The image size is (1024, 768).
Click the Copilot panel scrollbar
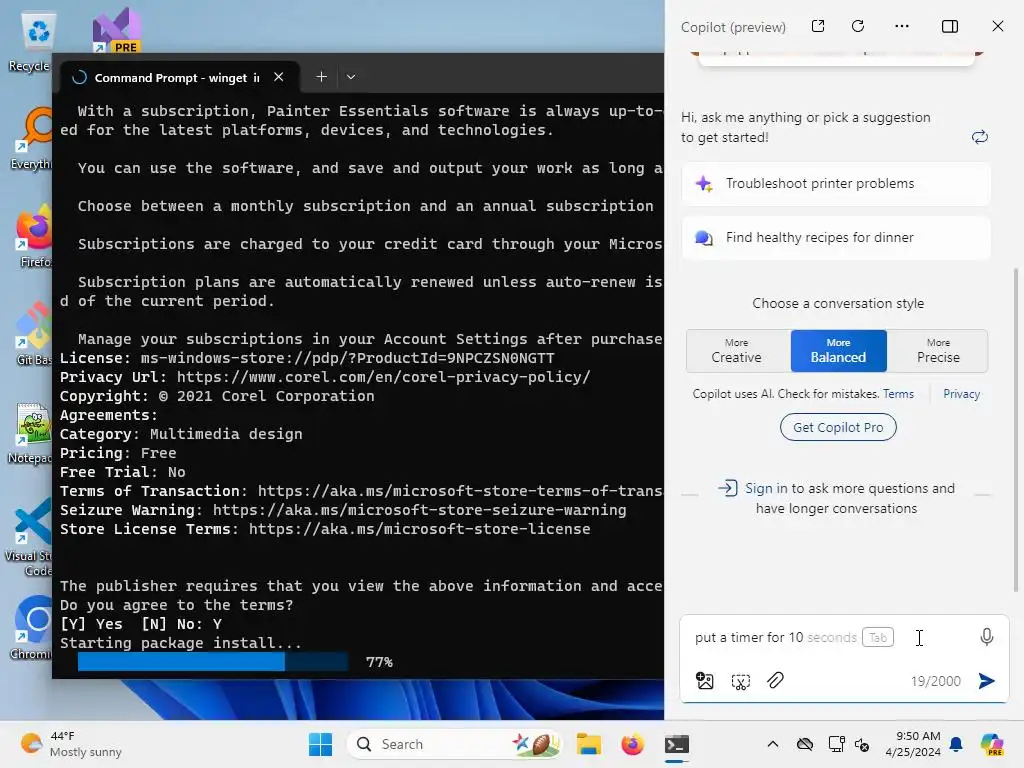(x=1016, y=429)
